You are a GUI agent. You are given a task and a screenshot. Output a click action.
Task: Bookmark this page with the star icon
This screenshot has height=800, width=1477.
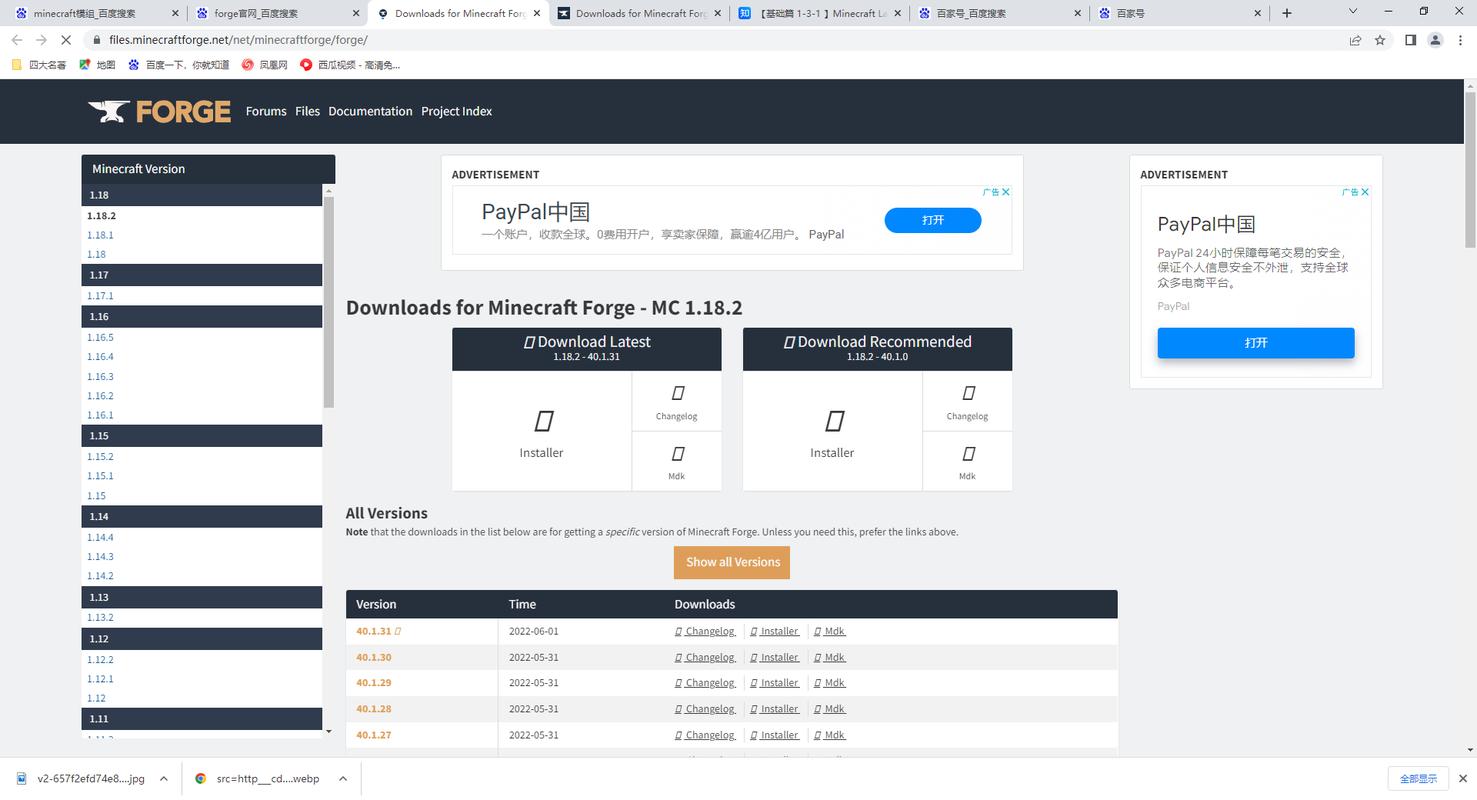coord(1380,40)
